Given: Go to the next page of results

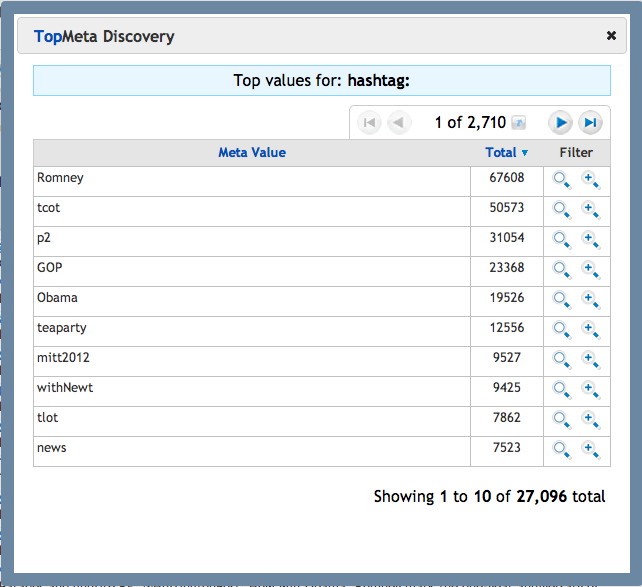Looking at the screenshot, I should 561,122.
